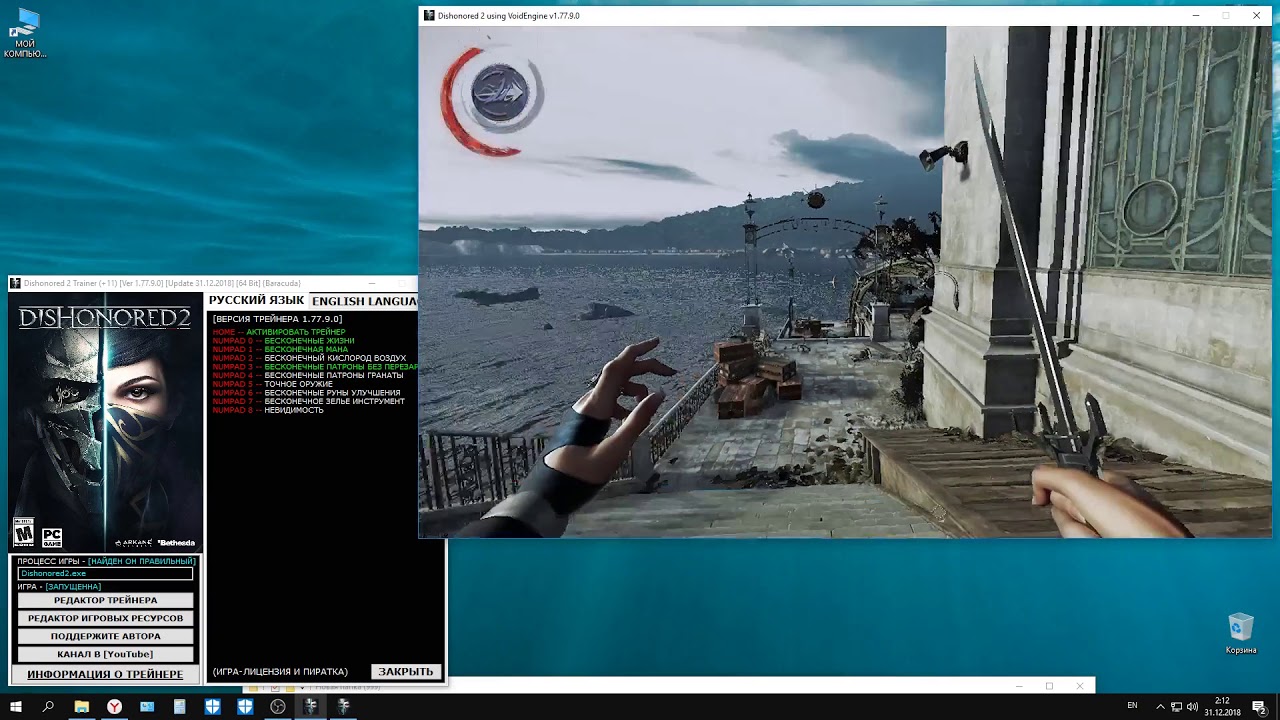Click ИНФОРМАЦИЯ О ТРЕЙНЕРЕ button
This screenshot has width=1280, height=720.
[x=105, y=674]
